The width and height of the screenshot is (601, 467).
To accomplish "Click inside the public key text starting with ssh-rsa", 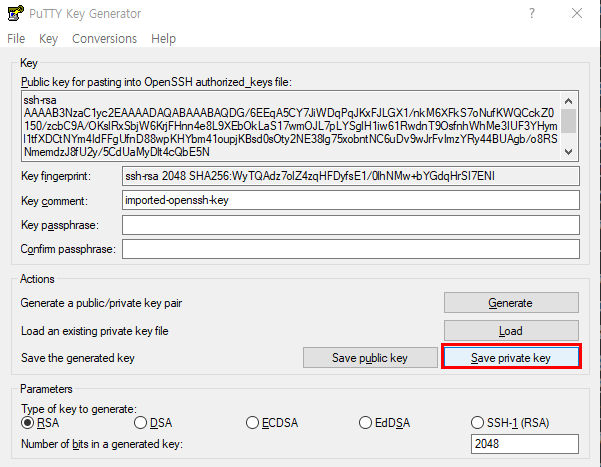I will pos(291,126).
